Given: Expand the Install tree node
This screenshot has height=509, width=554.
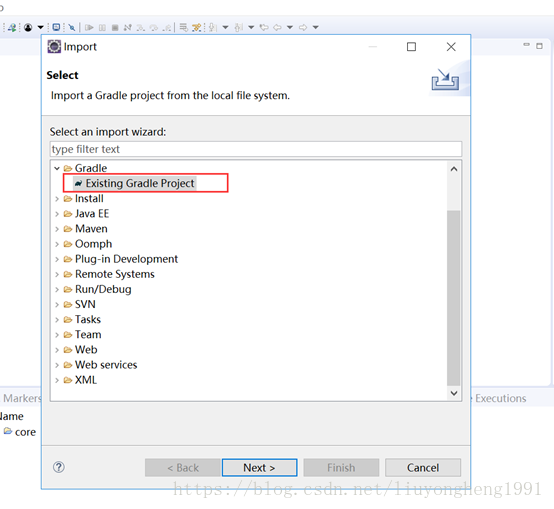Looking at the screenshot, I should pyautogui.click(x=57, y=199).
